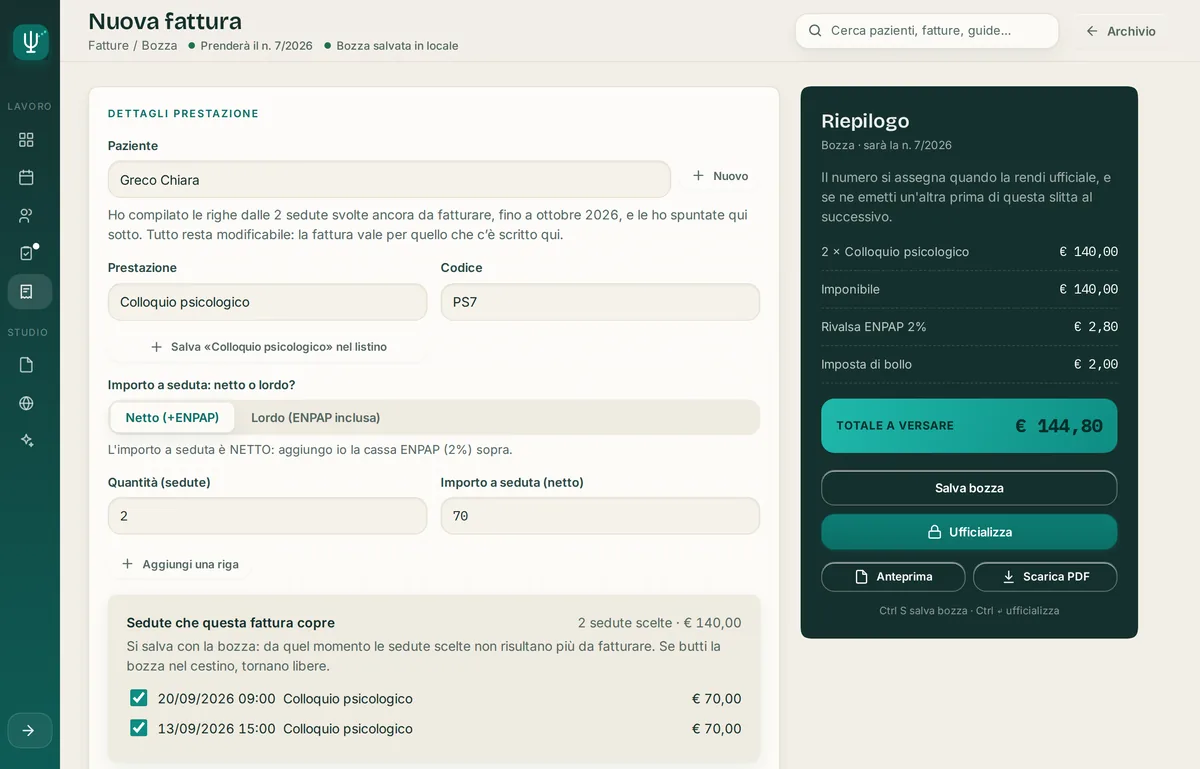
Task: Click the Imposta di bollo summary line
Action: coord(969,364)
